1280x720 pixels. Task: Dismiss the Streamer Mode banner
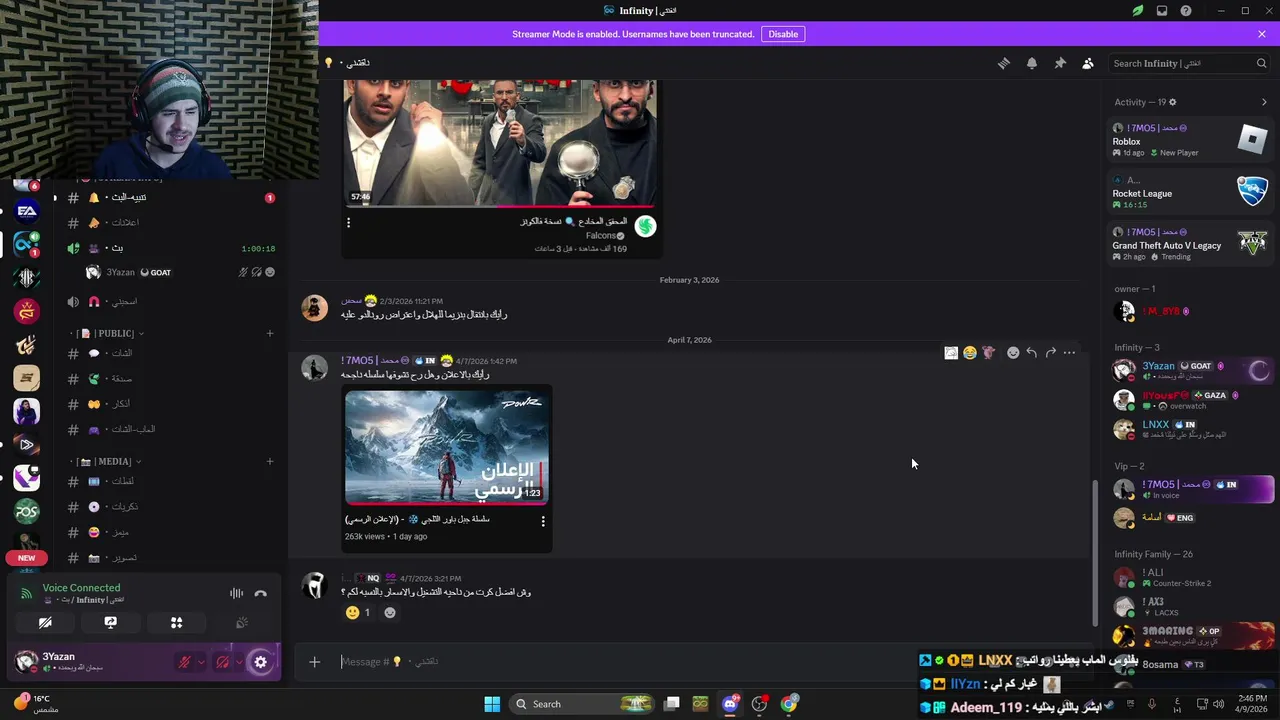[1262, 34]
